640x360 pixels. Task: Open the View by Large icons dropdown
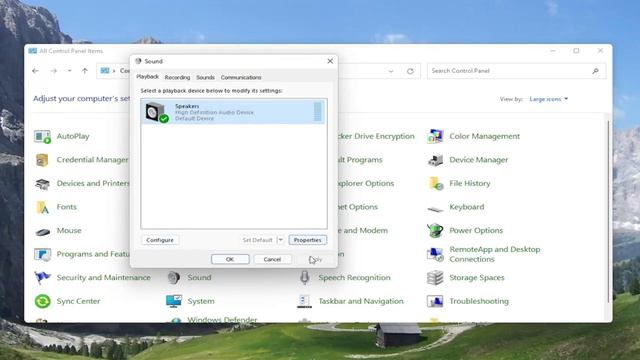point(549,99)
